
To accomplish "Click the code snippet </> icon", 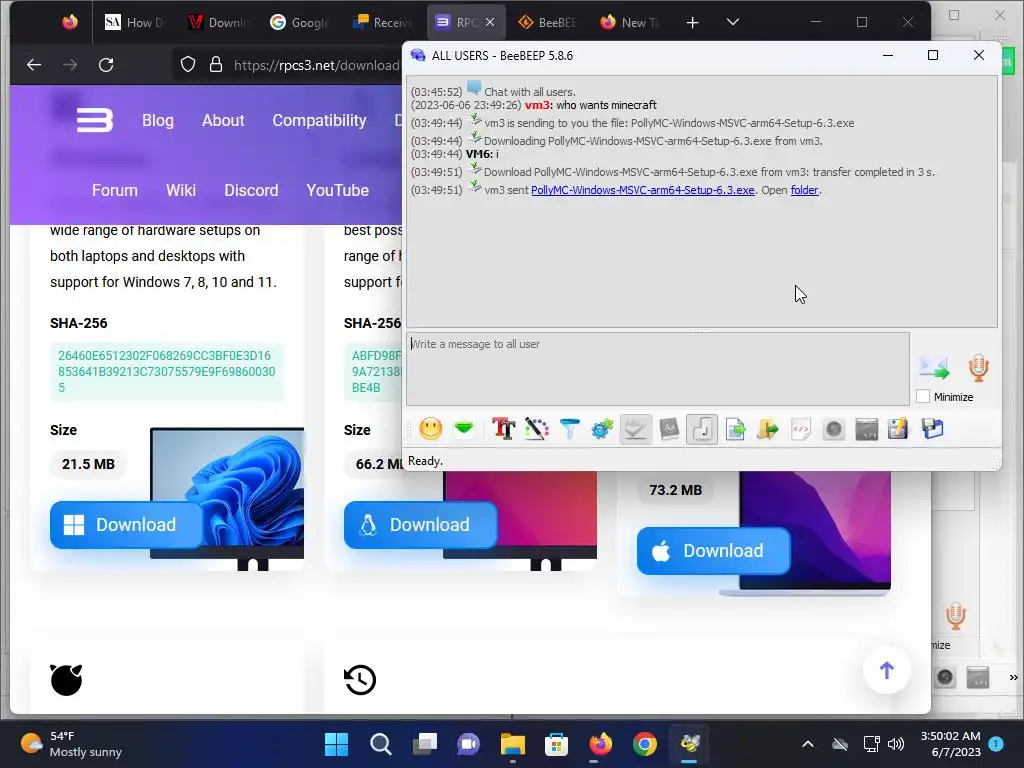I will (801, 429).
